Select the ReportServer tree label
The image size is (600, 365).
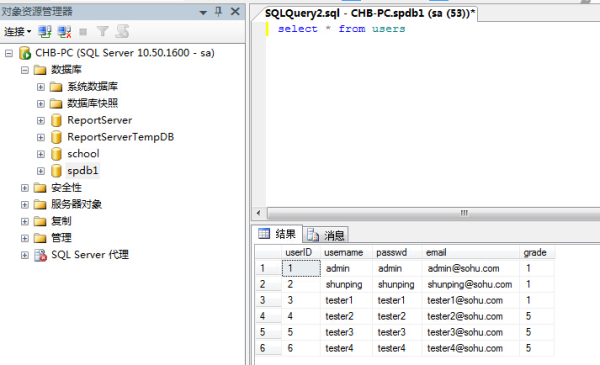[x=99, y=120]
